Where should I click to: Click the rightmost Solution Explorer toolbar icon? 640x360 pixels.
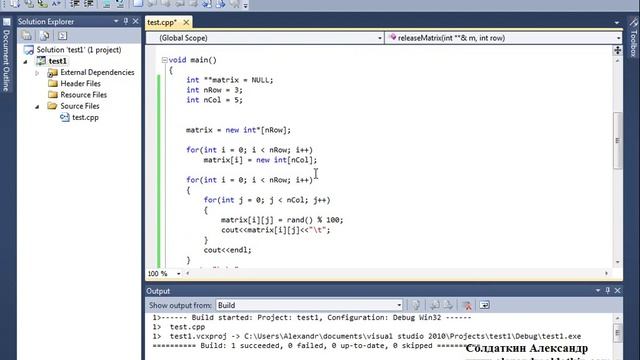[62, 36]
